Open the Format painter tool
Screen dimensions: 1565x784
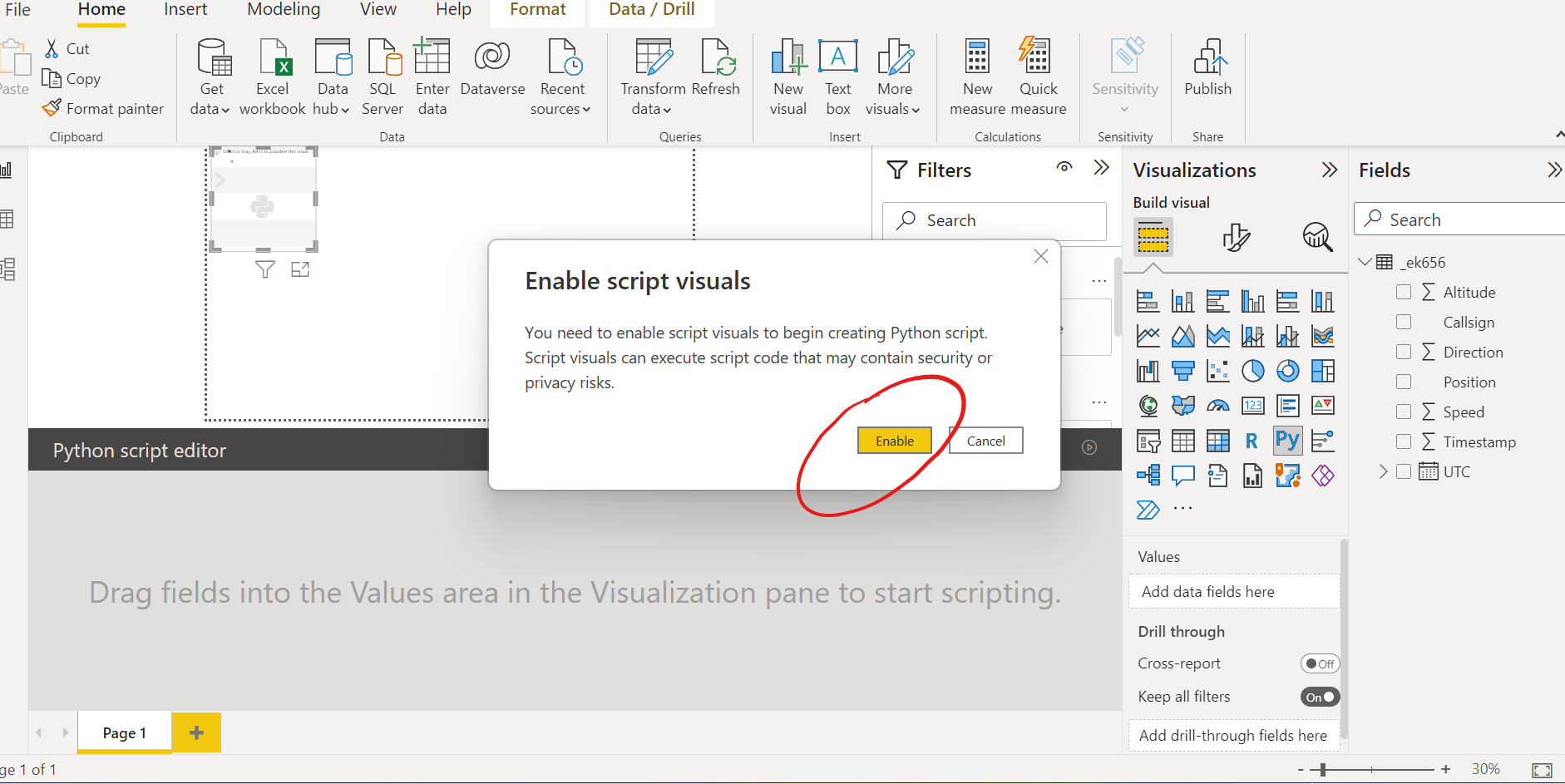(x=104, y=109)
